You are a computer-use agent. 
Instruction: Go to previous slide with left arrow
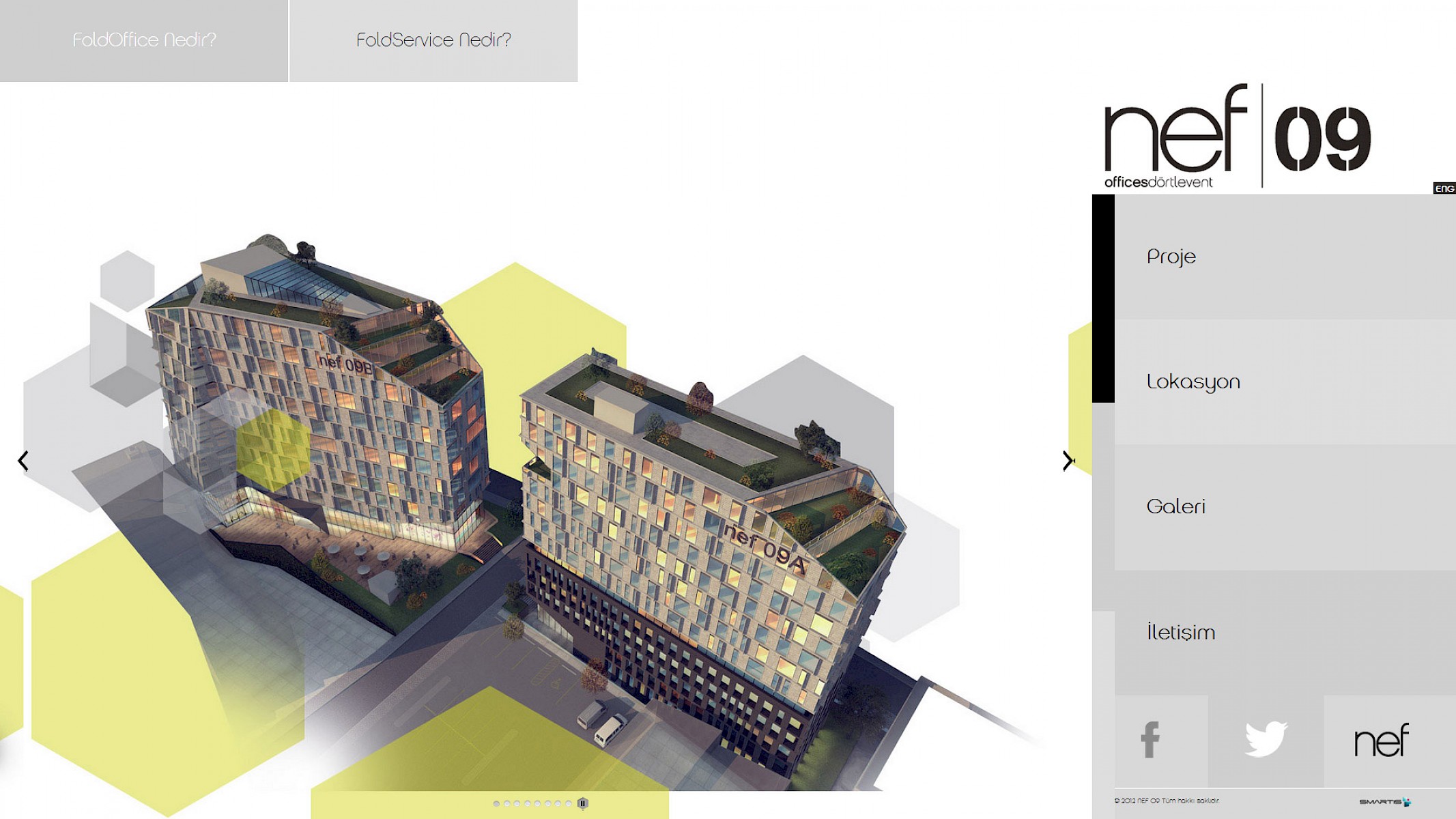point(23,461)
